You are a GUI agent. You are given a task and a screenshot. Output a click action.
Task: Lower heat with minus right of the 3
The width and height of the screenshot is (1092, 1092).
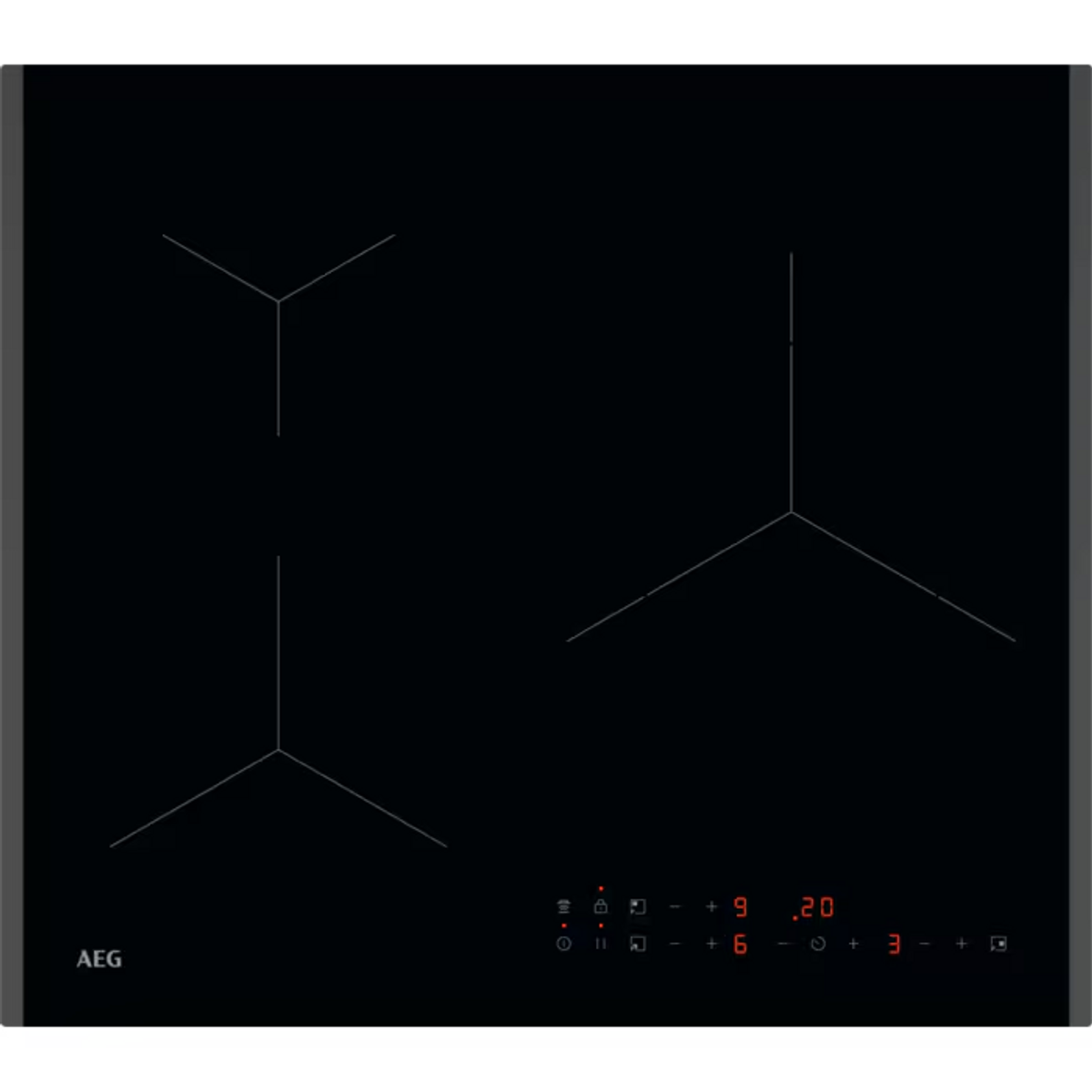925,944
